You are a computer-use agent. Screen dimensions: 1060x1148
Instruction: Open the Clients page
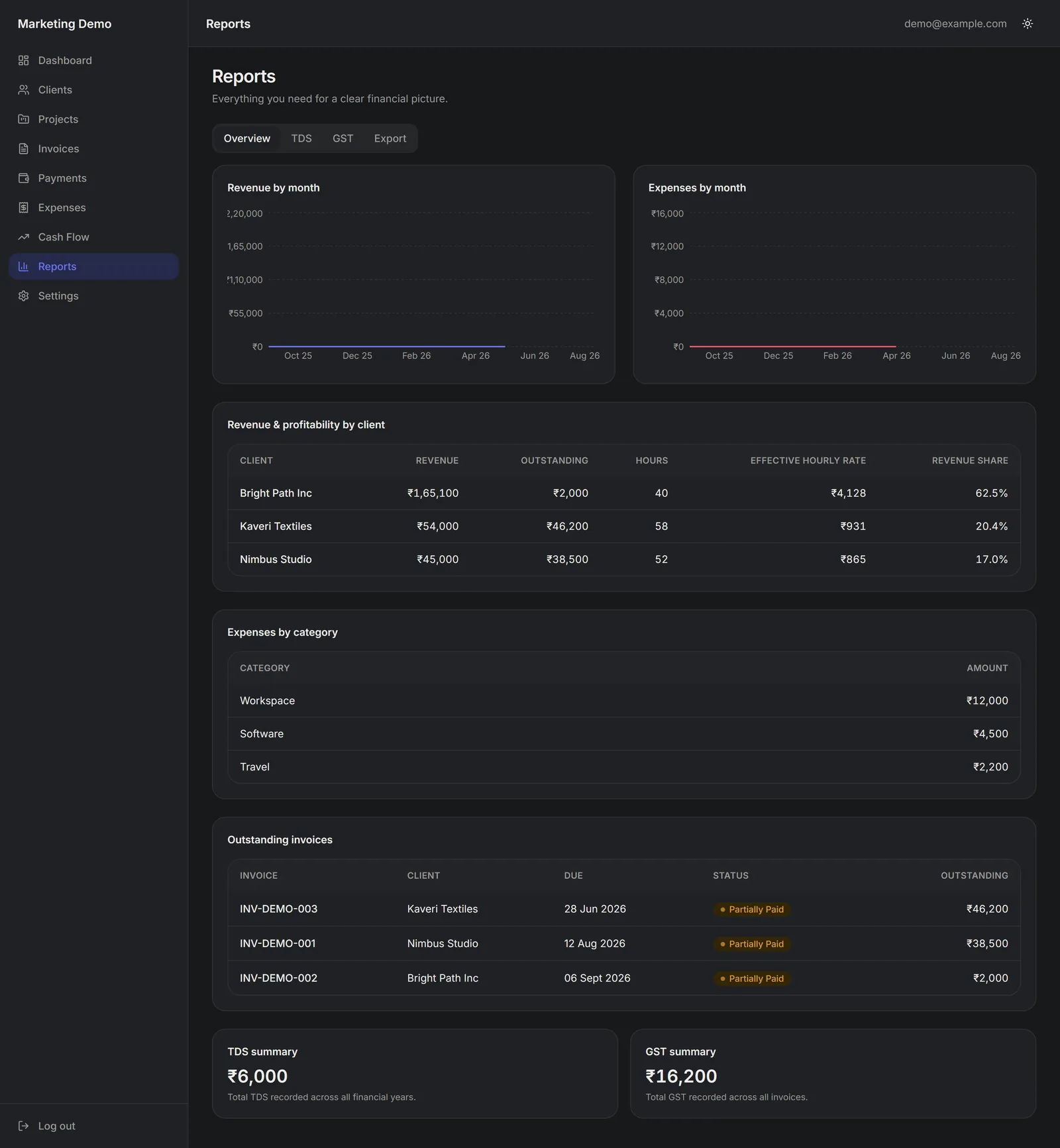94,89
